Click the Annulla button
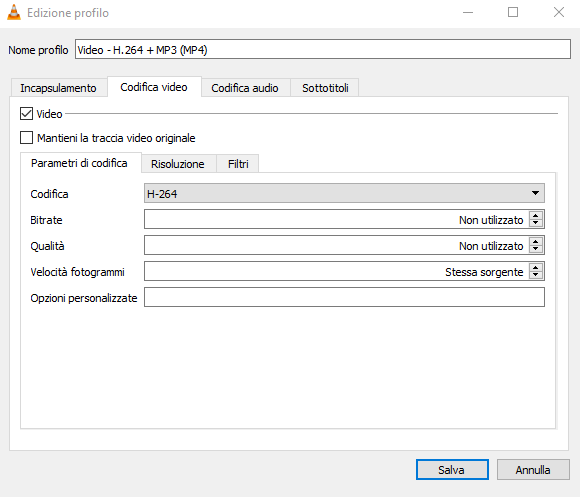The image size is (580, 497). pos(533,470)
